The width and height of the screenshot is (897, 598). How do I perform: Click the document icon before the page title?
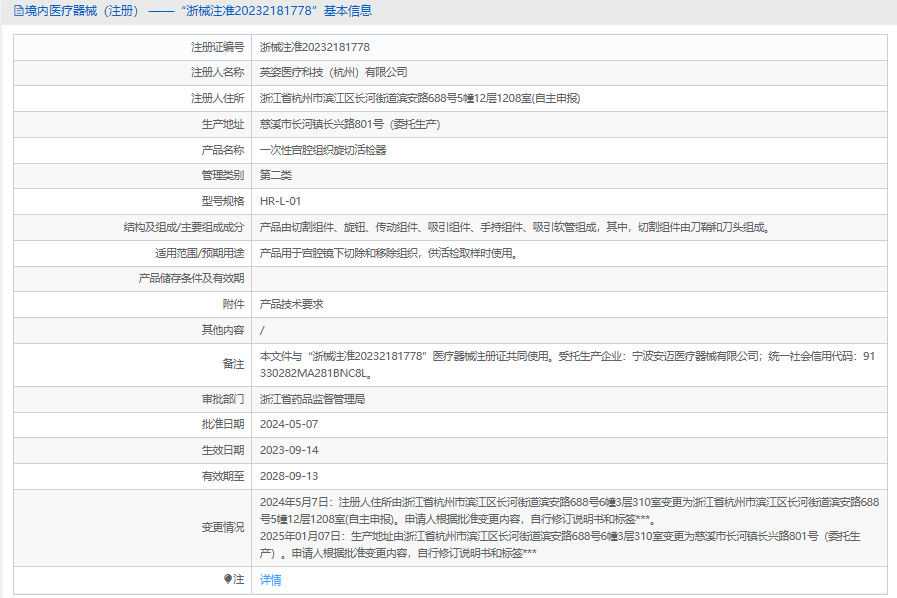click(x=18, y=11)
